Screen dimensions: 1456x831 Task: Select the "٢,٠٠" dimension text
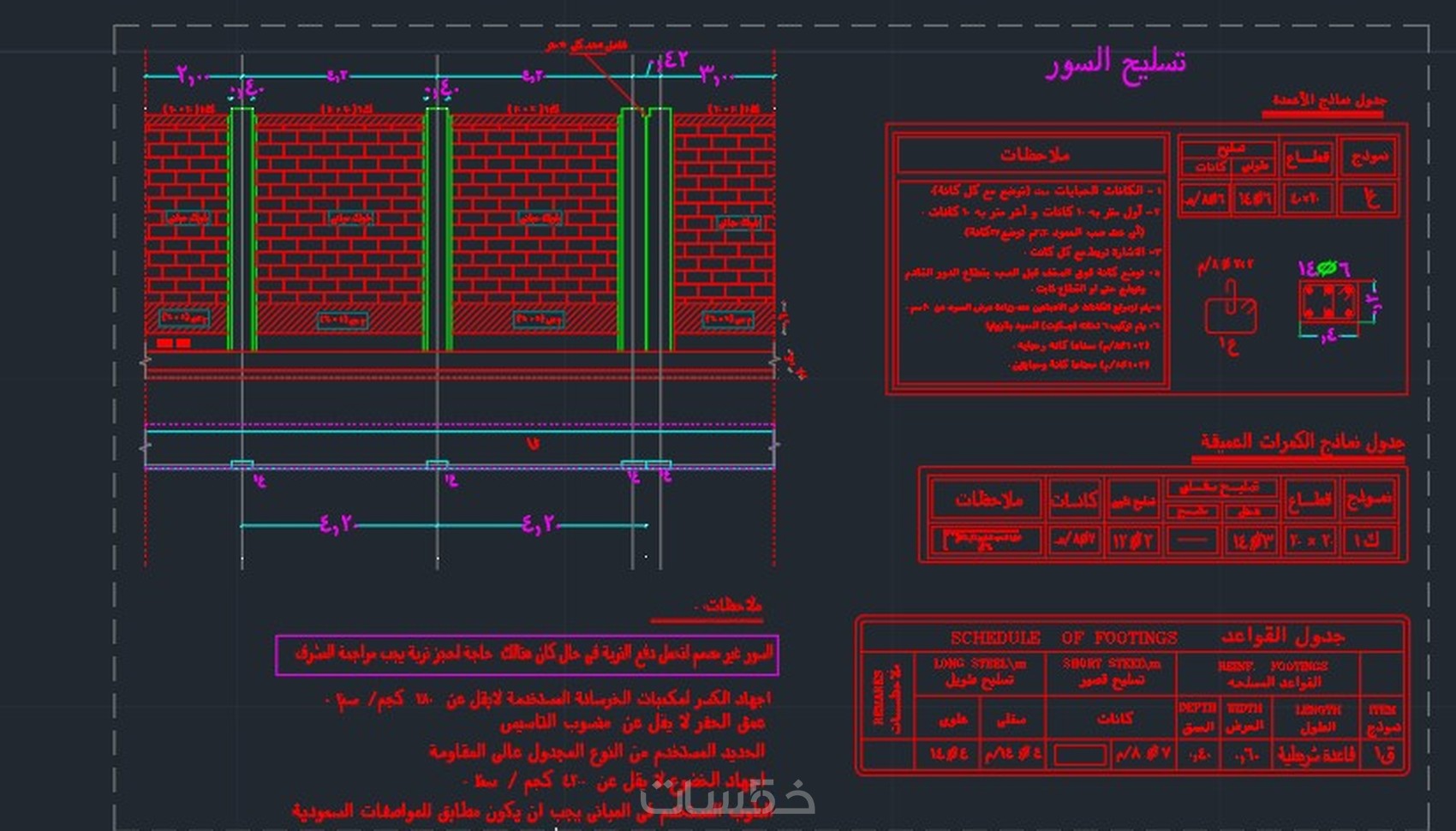coord(194,75)
